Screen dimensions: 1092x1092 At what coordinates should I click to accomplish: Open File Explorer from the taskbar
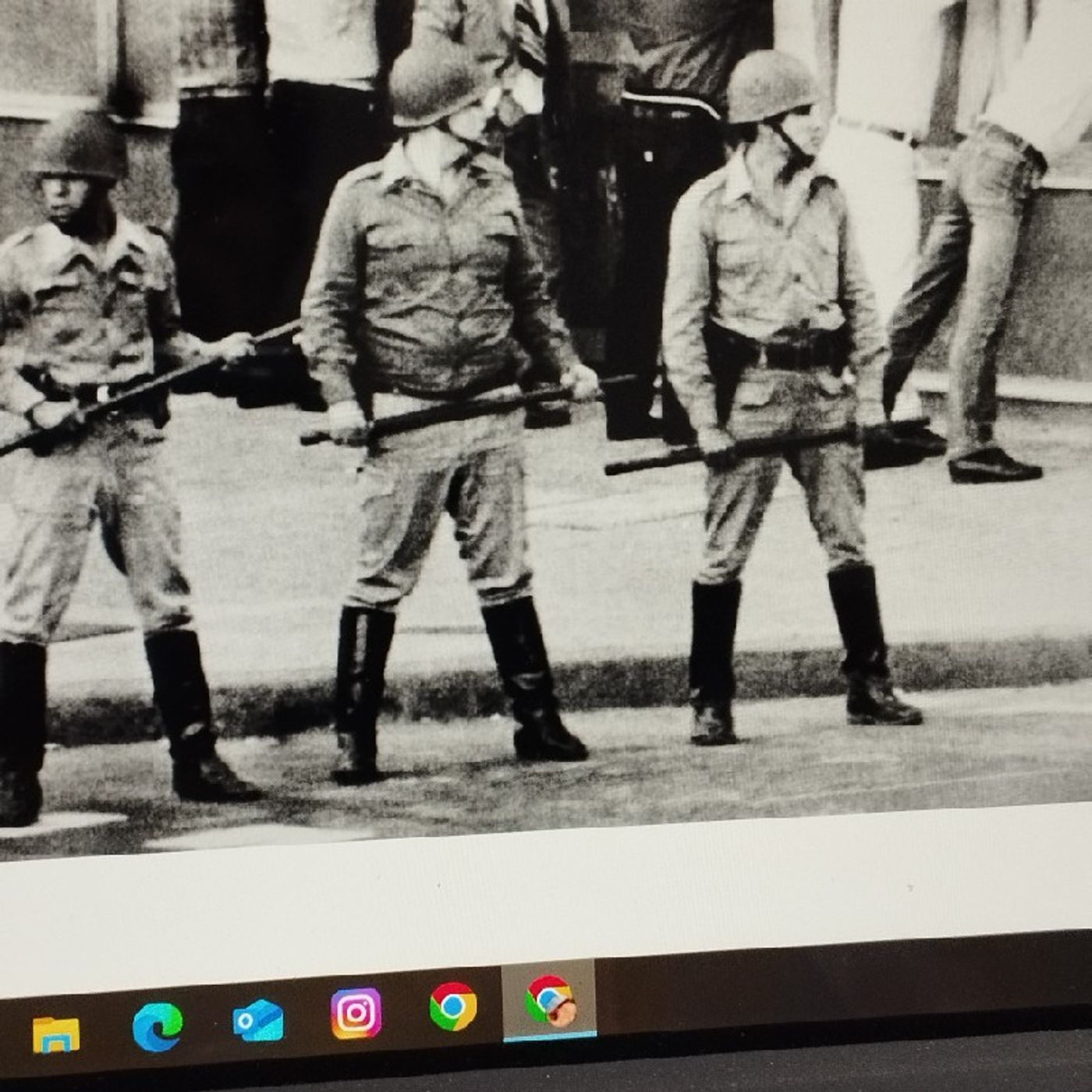tap(56, 1034)
